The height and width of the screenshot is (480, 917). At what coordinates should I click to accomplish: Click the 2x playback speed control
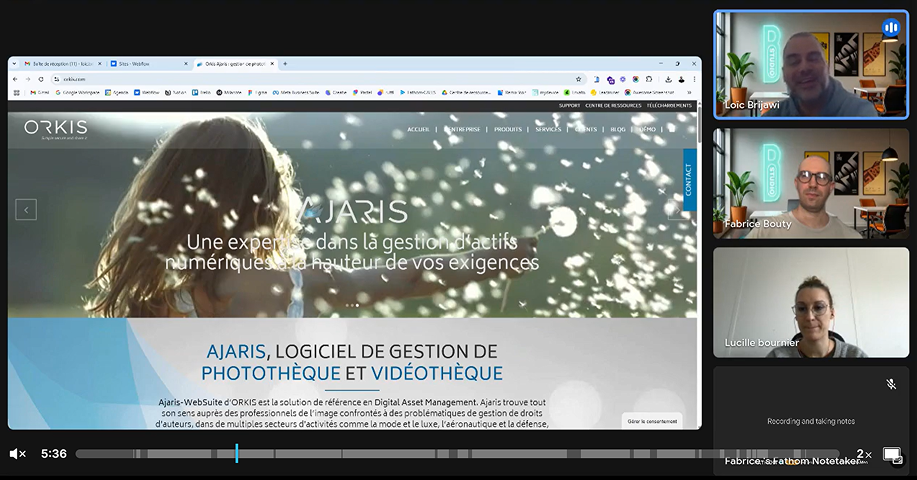click(x=864, y=454)
